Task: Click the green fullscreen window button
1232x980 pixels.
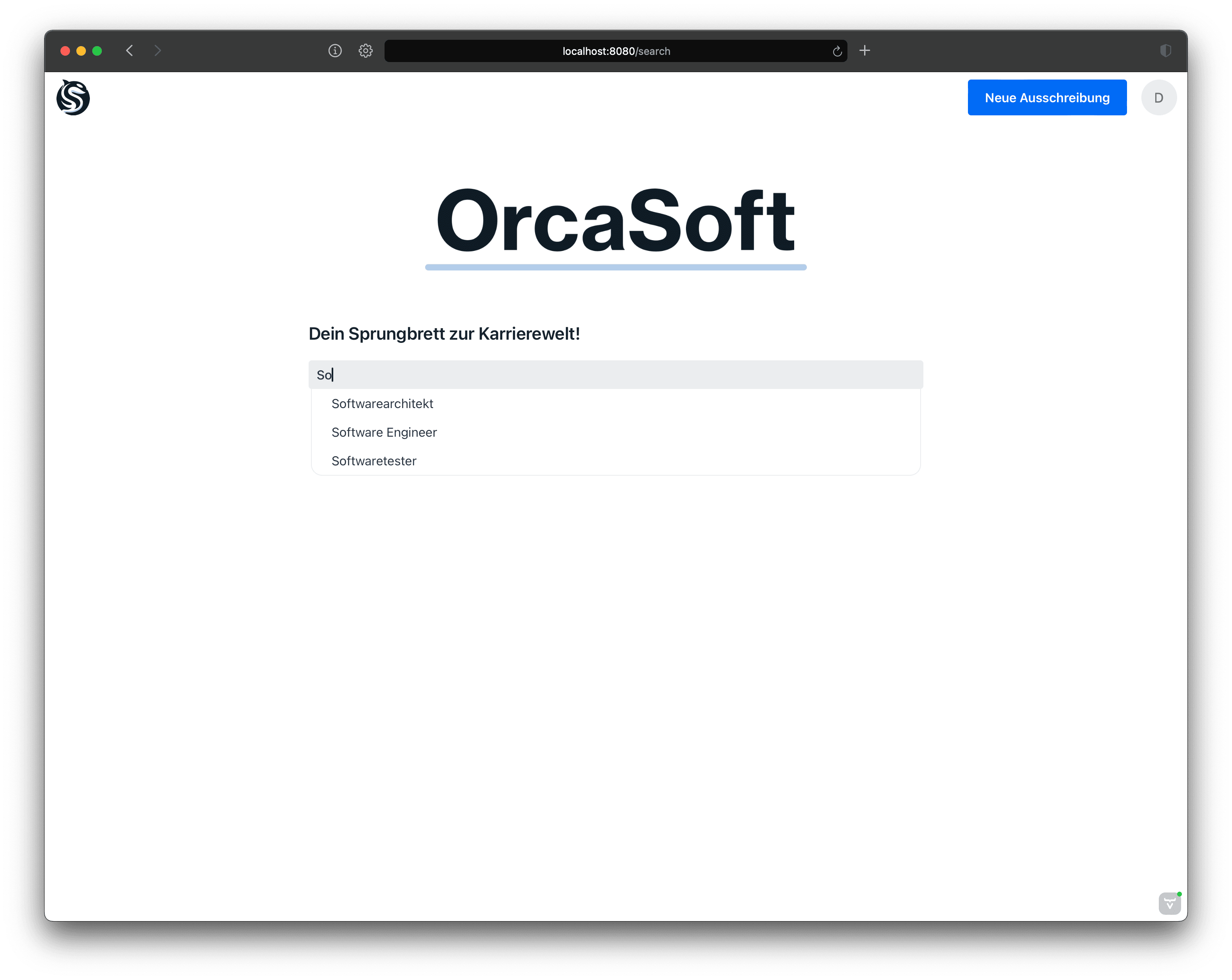Action: pos(97,51)
